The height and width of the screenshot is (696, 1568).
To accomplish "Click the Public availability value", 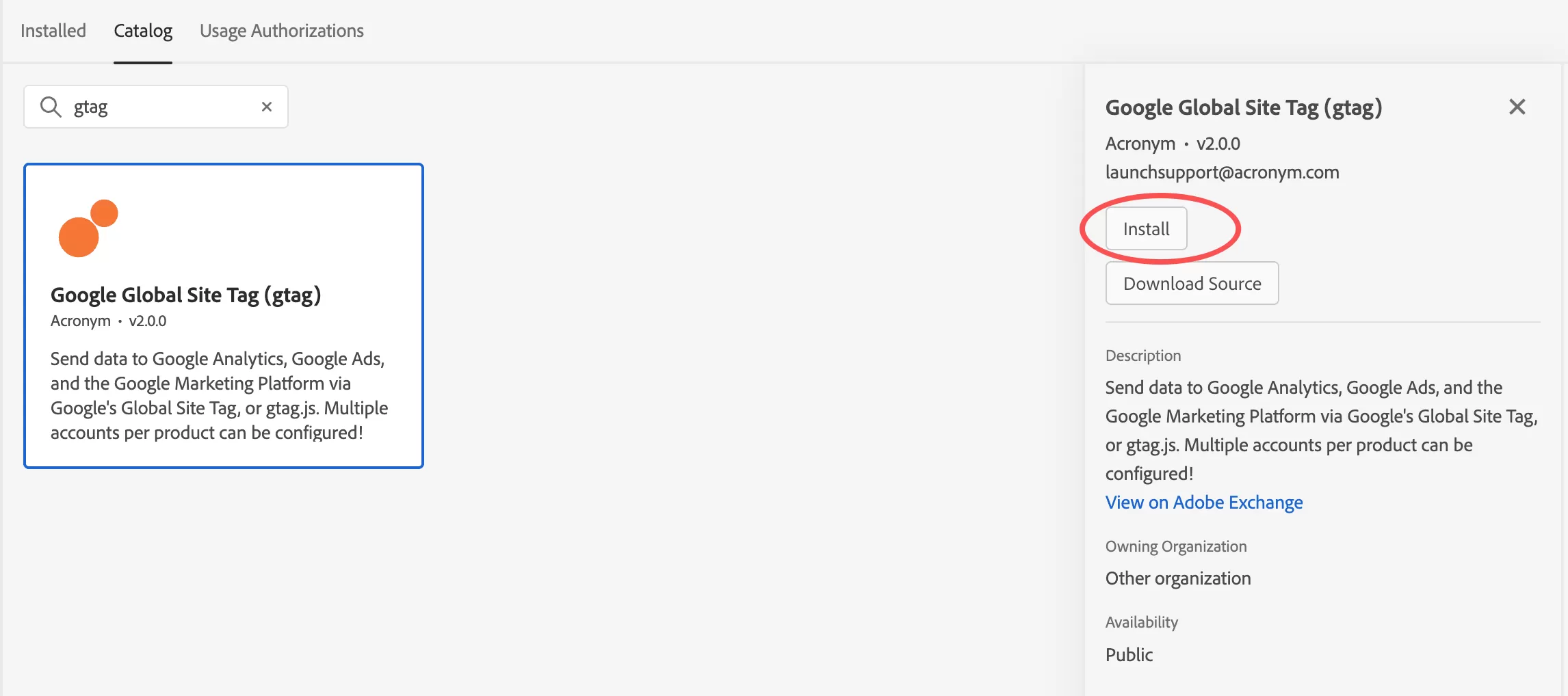I will coord(1129,655).
